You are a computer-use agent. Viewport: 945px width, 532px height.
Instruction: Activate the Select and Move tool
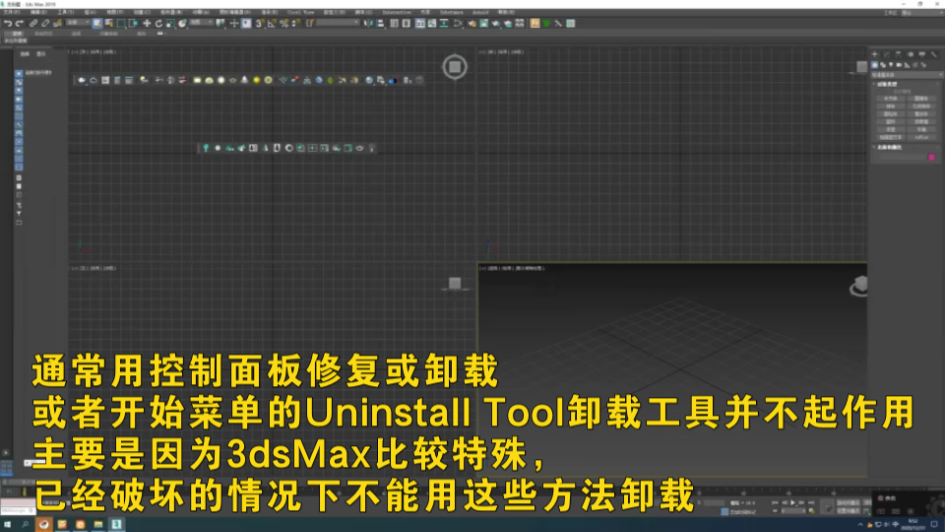click(x=146, y=23)
